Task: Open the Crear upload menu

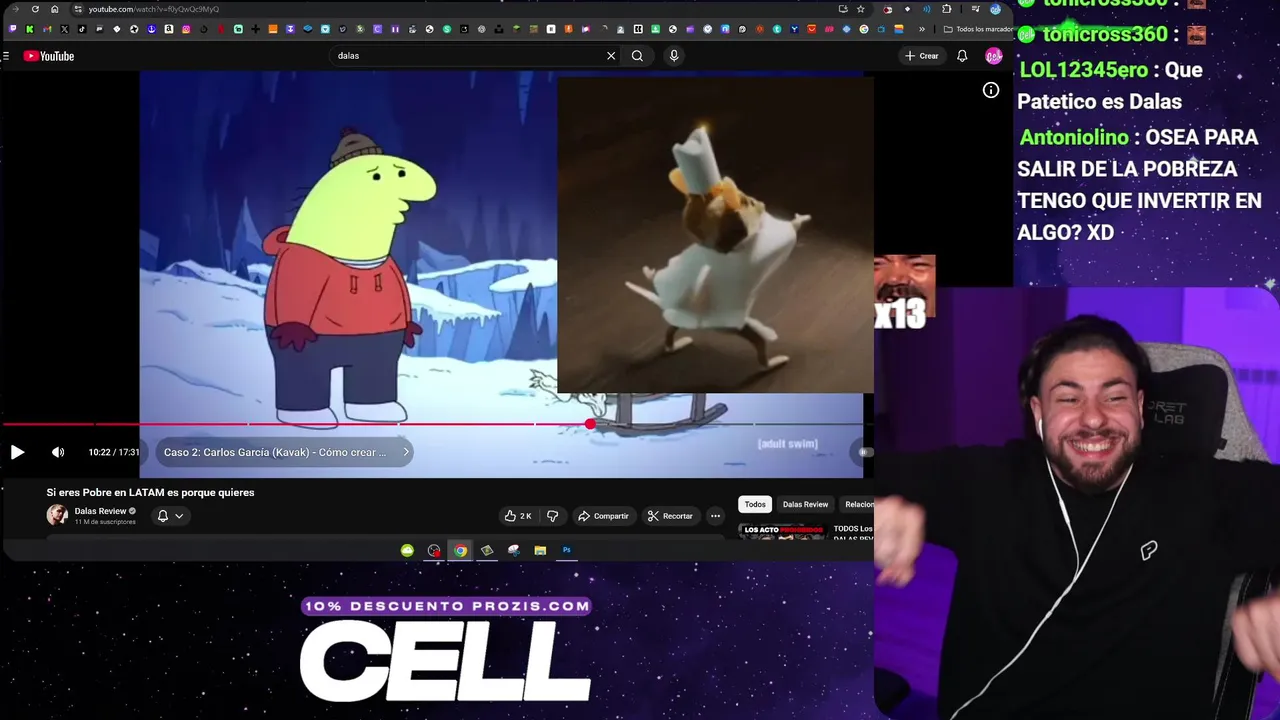Action: point(921,56)
